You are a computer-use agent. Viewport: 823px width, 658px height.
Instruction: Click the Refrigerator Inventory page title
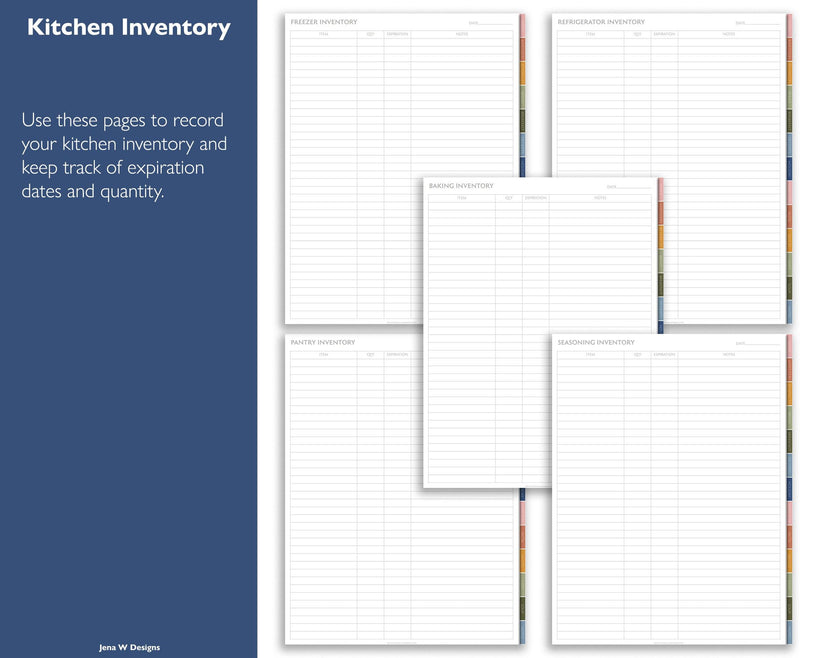click(602, 21)
